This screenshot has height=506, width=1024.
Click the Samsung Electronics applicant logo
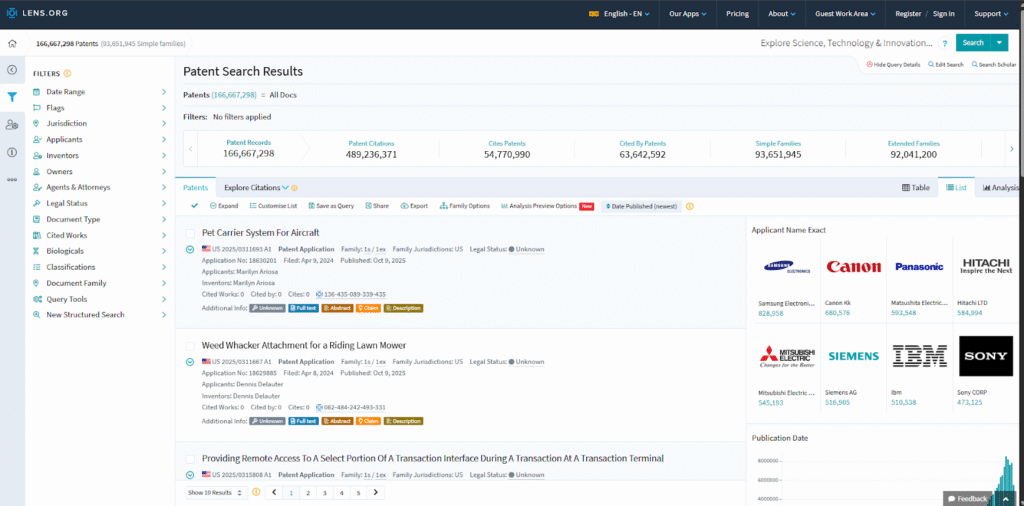click(787, 266)
